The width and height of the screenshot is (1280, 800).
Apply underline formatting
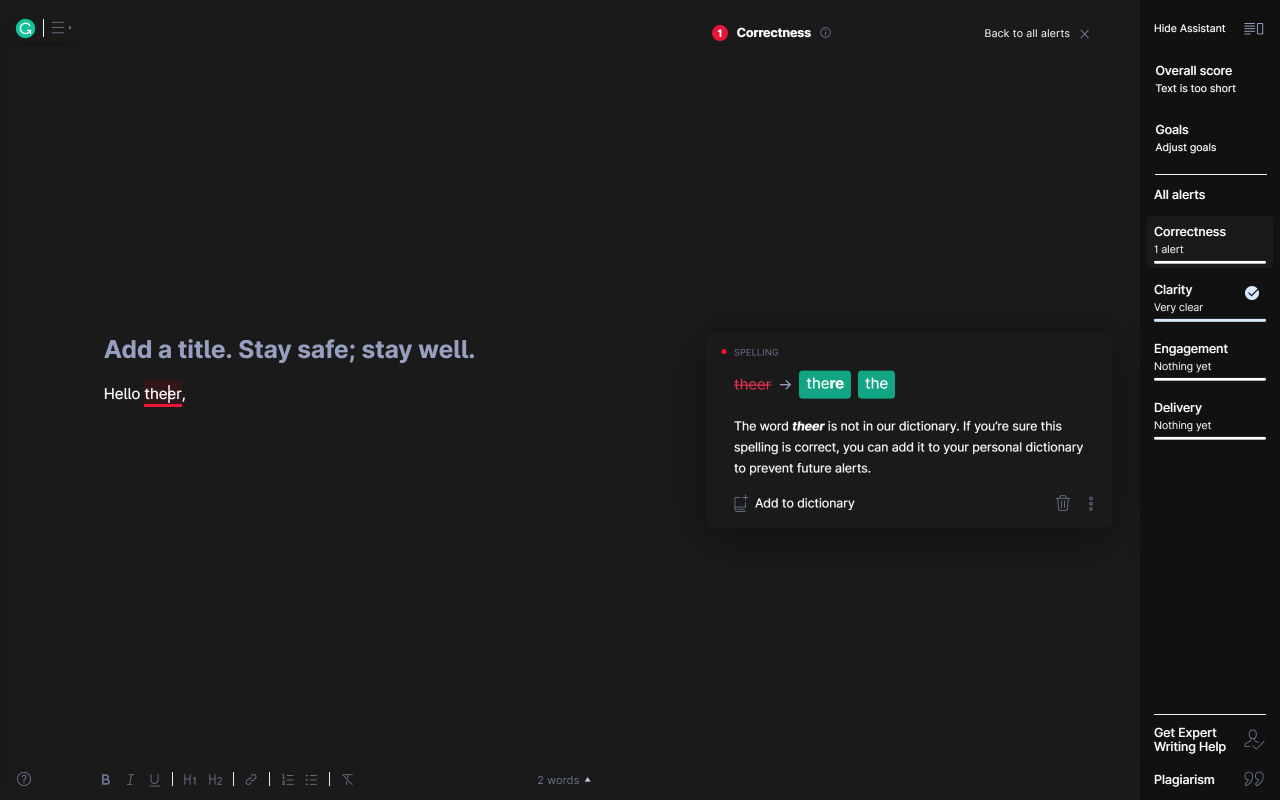[x=154, y=779]
